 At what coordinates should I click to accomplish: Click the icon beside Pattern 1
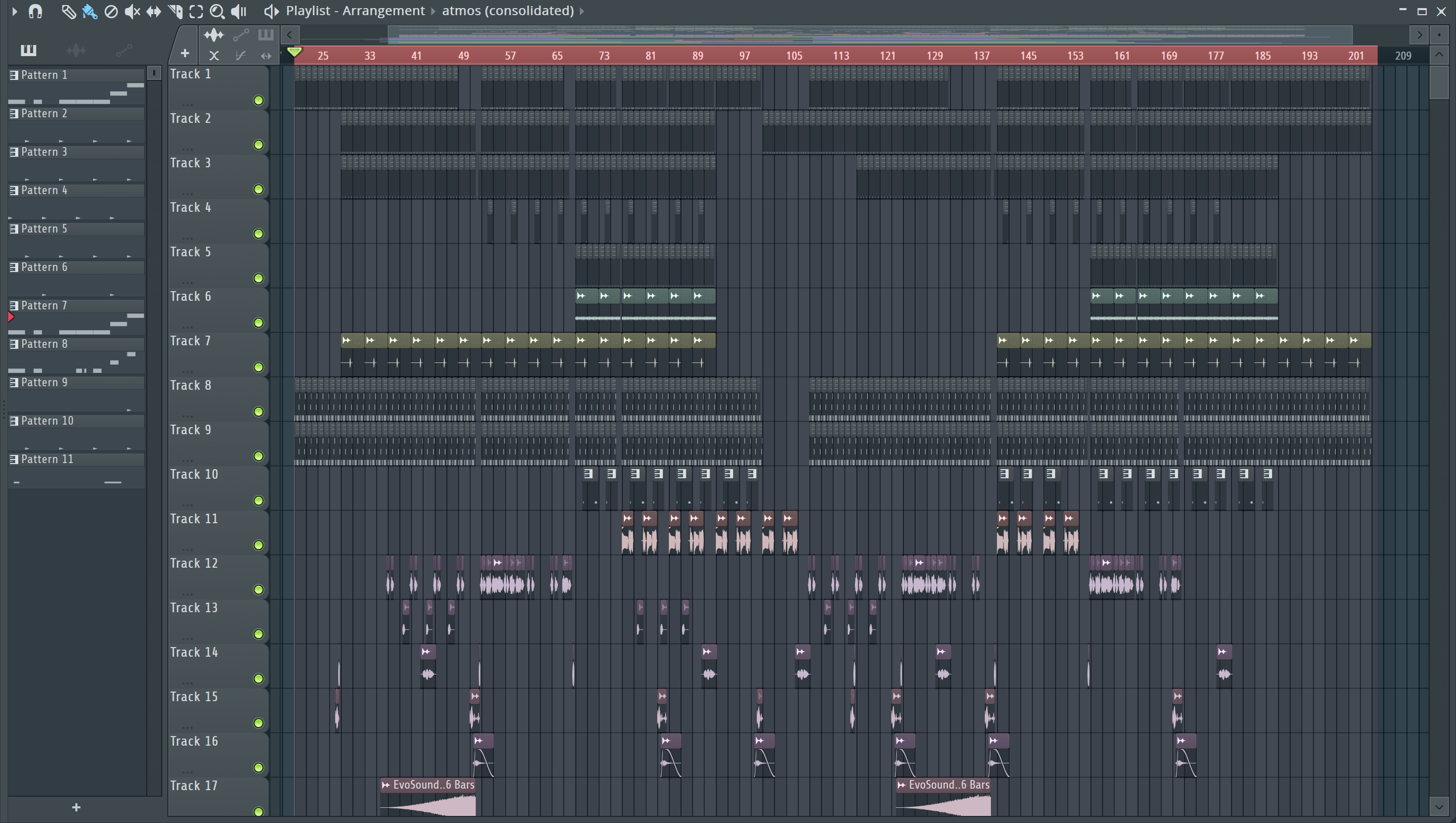(14, 75)
